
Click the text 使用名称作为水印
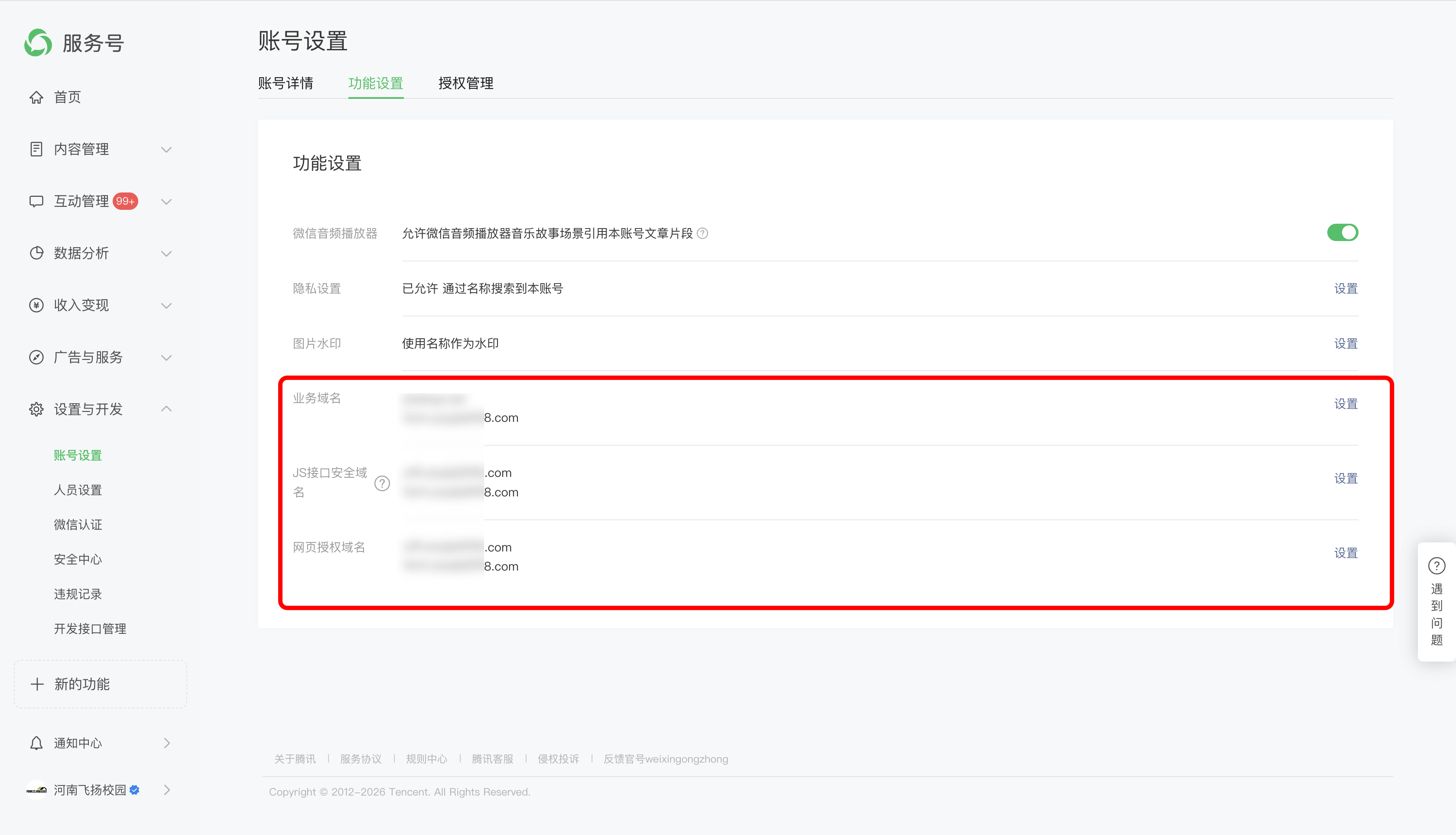pyautogui.click(x=450, y=343)
